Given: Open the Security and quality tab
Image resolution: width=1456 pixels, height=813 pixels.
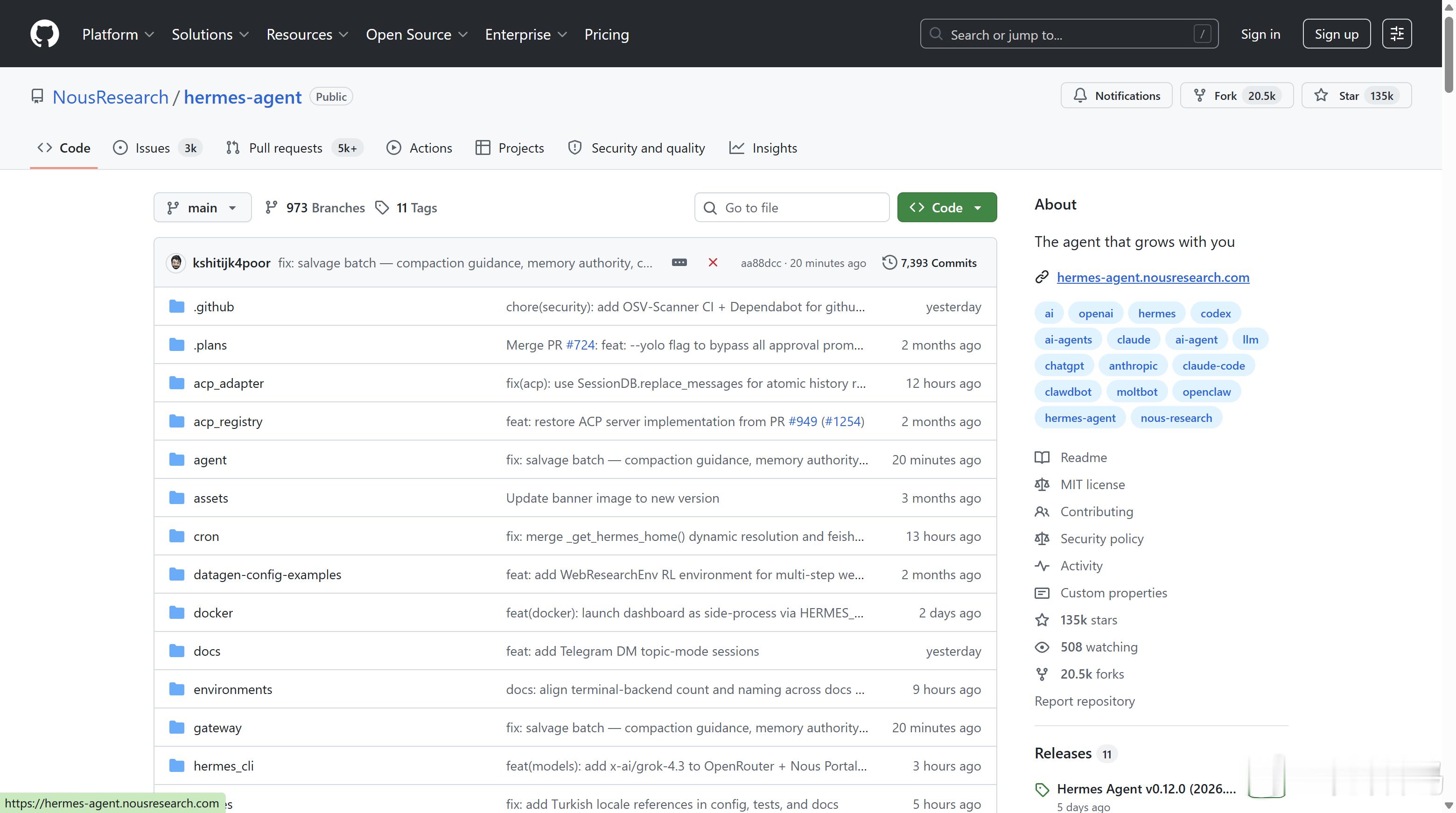Looking at the screenshot, I should tap(637, 148).
